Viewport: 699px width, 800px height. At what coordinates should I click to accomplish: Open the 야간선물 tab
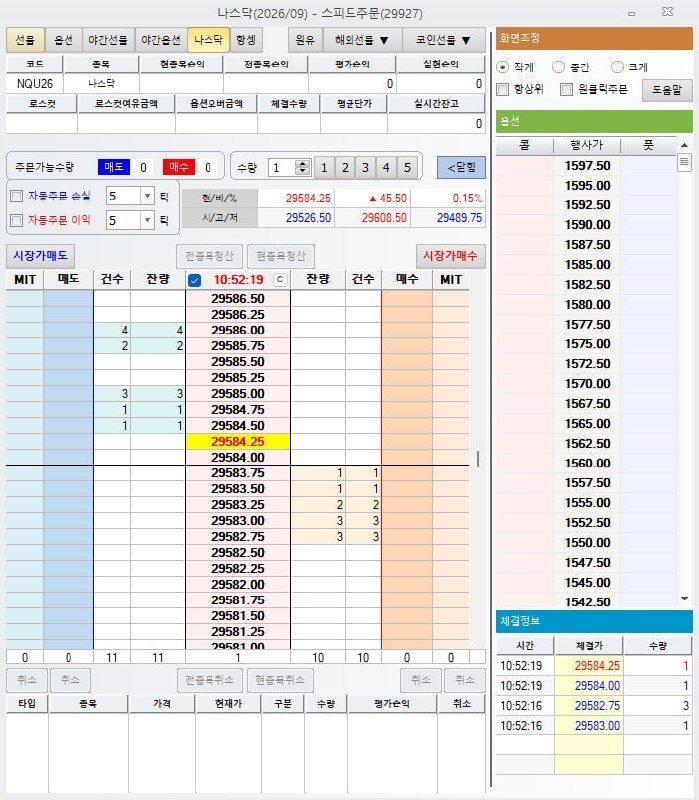click(108, 40)
